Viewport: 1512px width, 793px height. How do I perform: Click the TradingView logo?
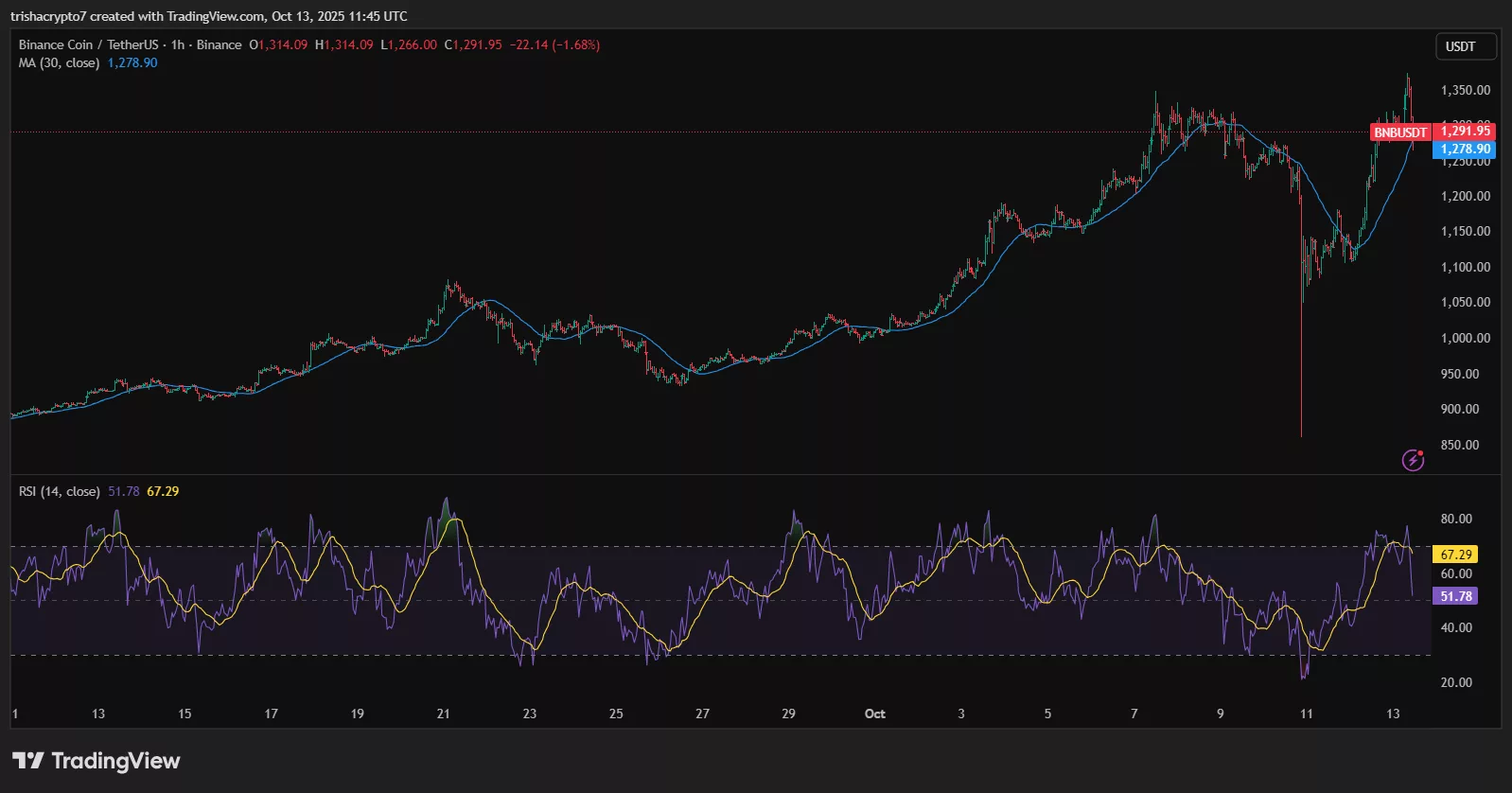point(96,761)
